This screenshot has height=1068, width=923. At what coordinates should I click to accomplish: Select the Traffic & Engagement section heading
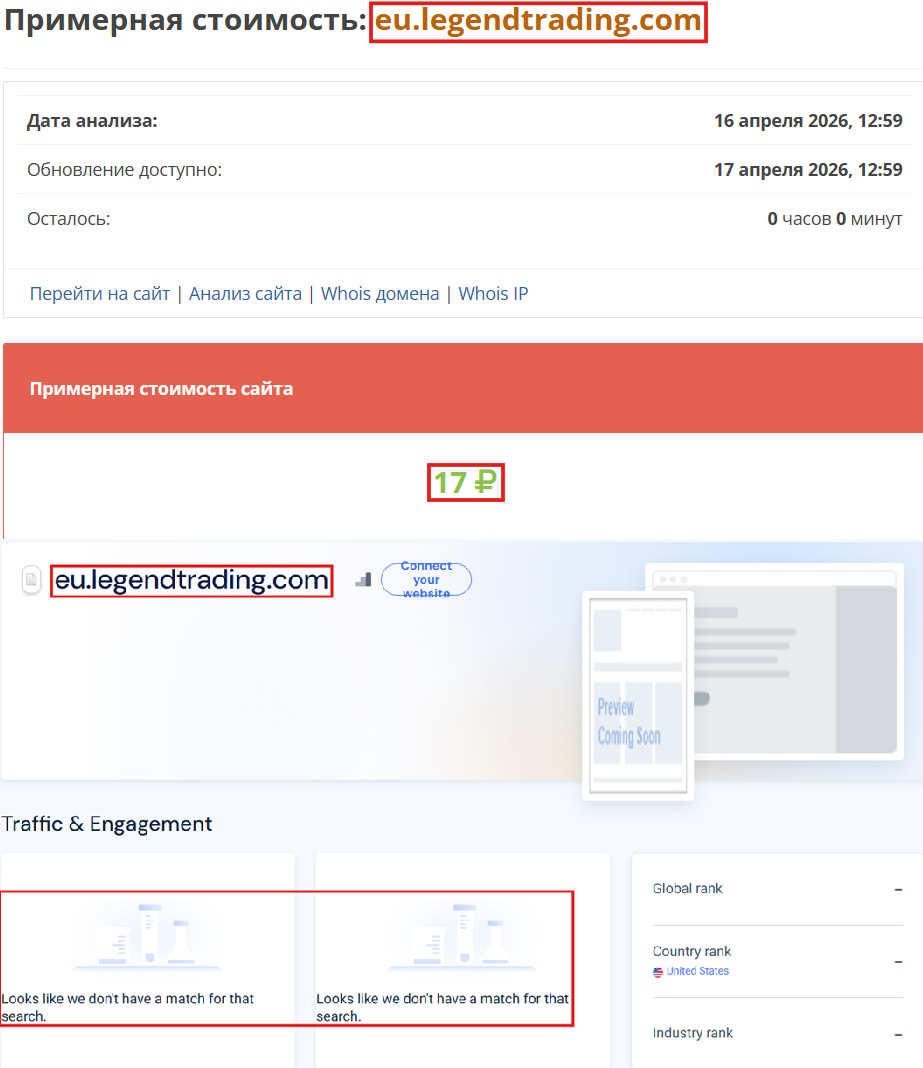click(107, 823)
